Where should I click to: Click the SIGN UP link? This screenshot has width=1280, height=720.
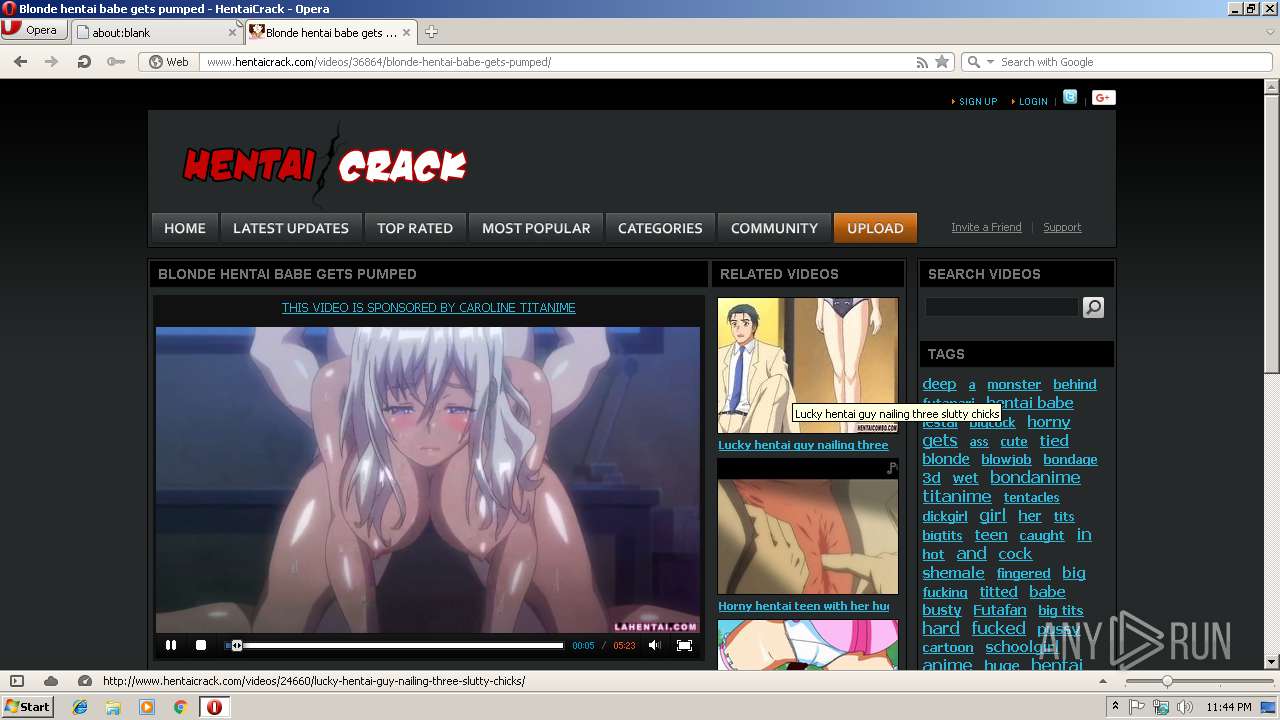[977, 101]
